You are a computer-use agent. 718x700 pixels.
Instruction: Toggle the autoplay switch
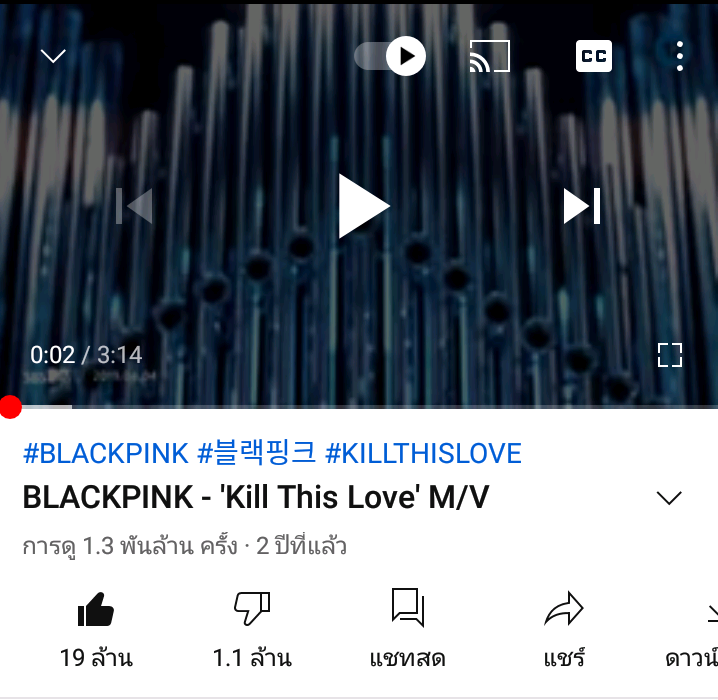390,56
